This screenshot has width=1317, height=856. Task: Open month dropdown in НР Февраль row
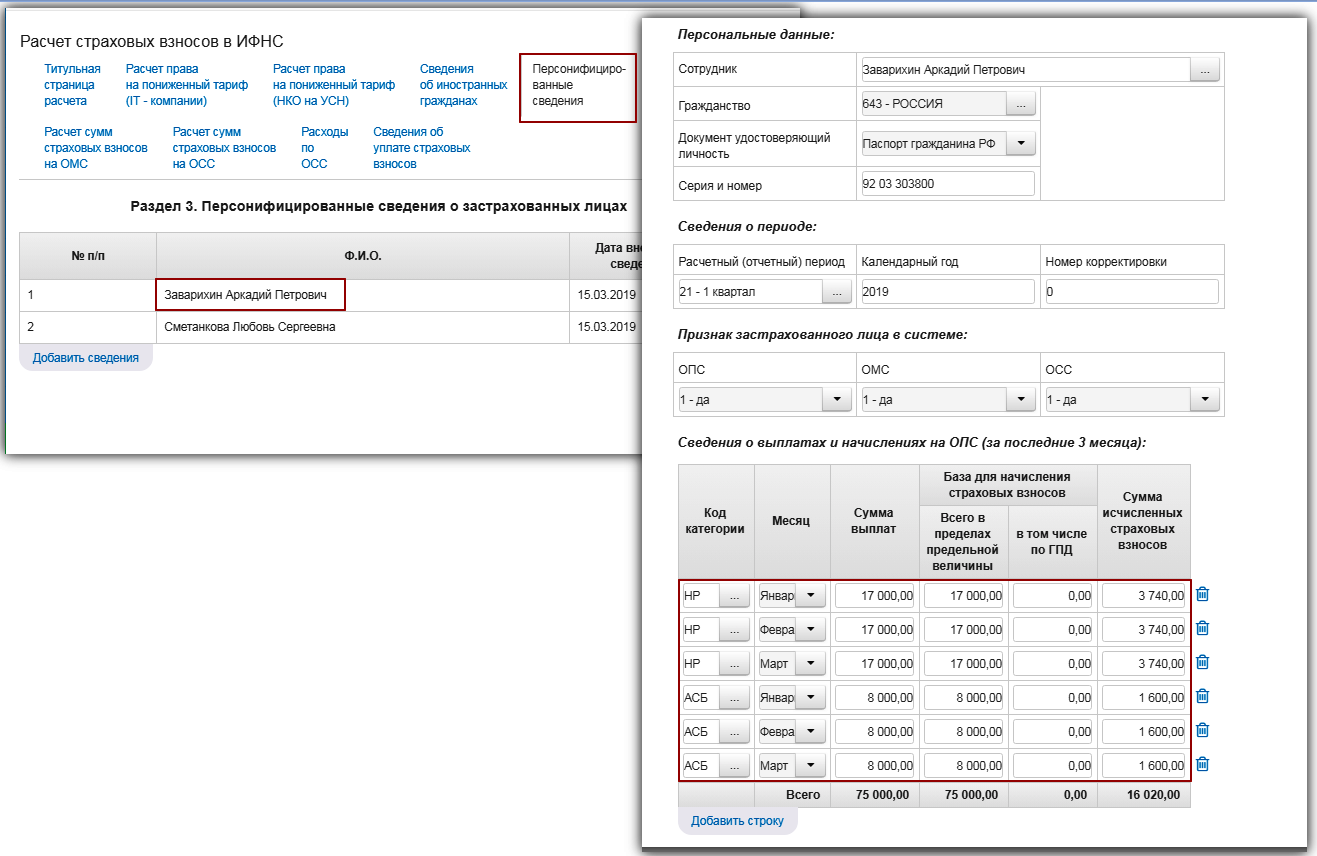click(x=810, y=630)
